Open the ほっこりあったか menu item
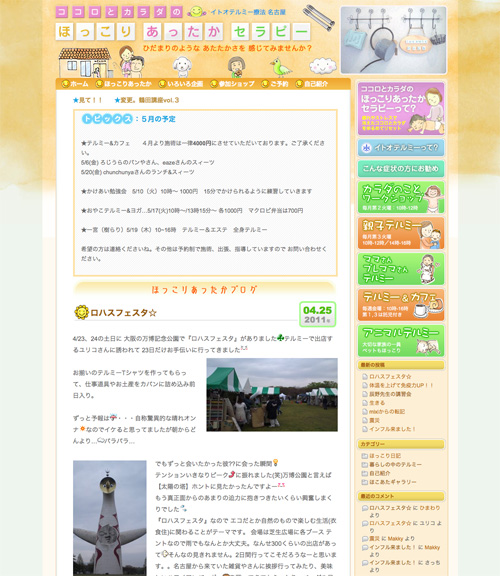Image resolution: width=500 pixels, height=576 pixels. coord(123,84)
